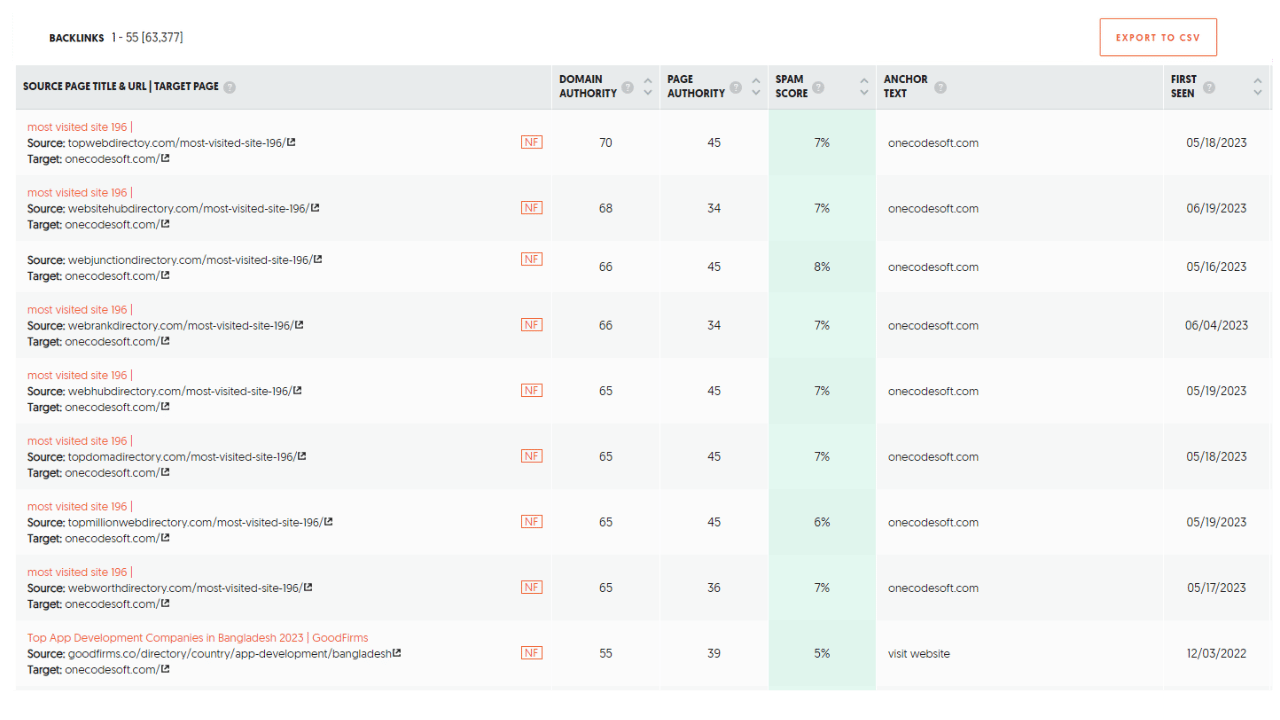Click the Anchor Text info icon
1280x720 pixels.
pos(940,87)
